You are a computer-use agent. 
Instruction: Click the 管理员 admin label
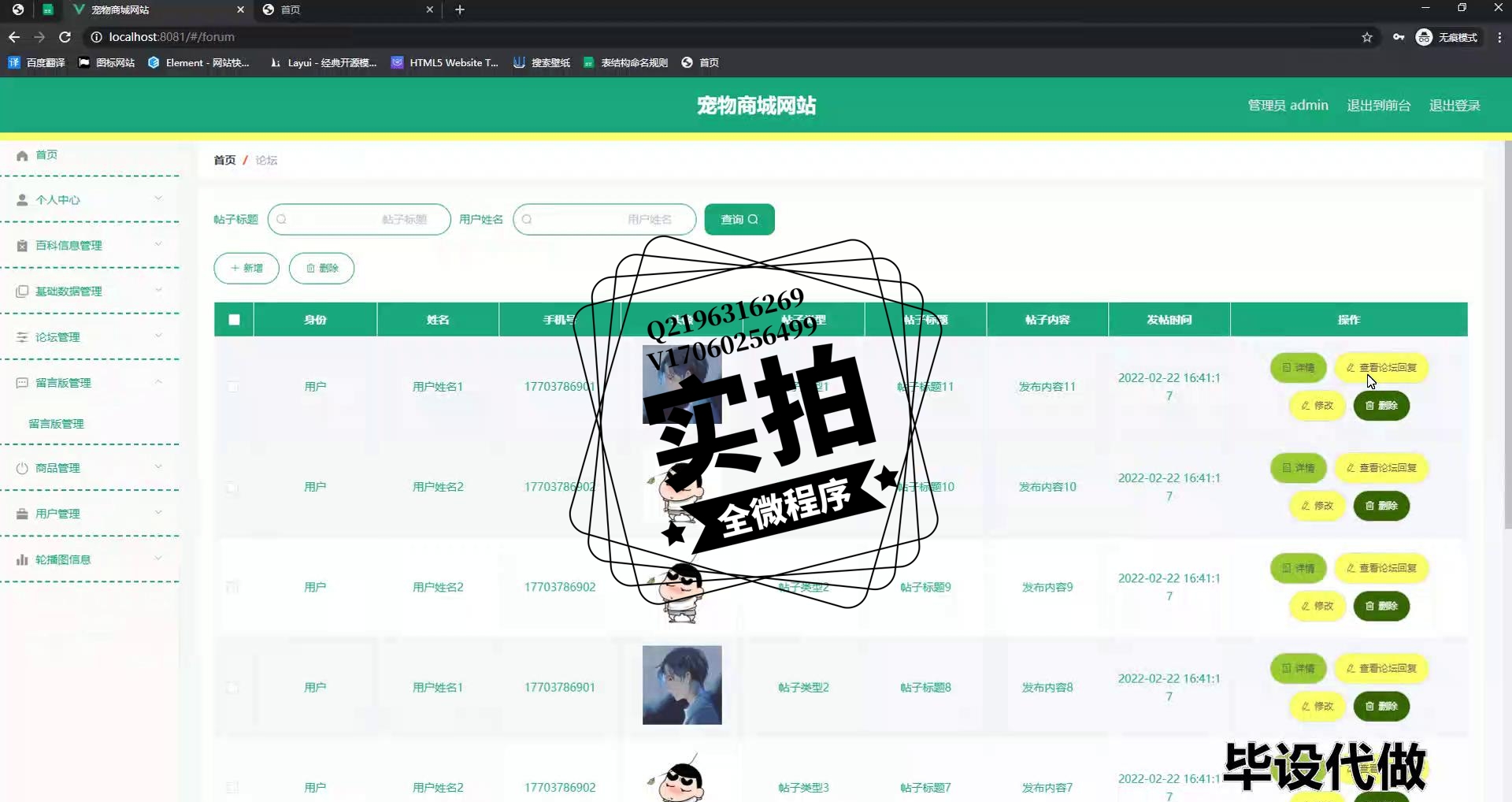pyautogui.click(x=1288, y=106)
